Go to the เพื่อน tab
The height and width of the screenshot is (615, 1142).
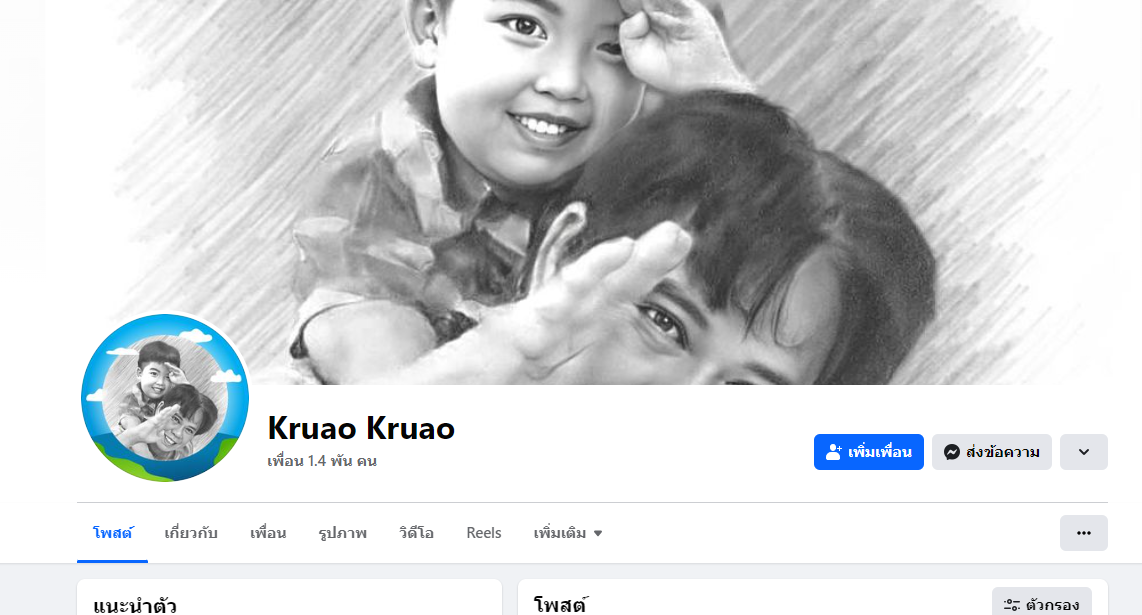point(268,533)
